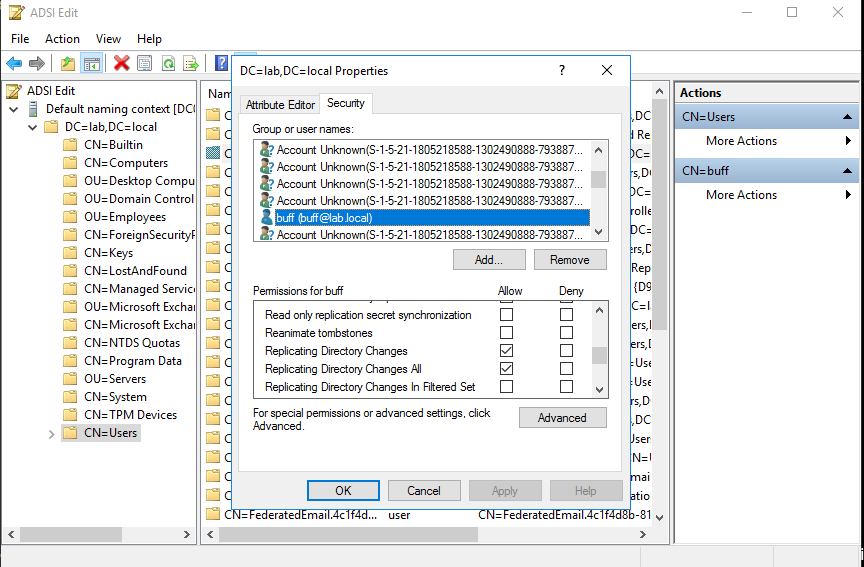Click the red Delete toolbar icon
This screenshot has width=864, height=567.
tap(121, 63)
